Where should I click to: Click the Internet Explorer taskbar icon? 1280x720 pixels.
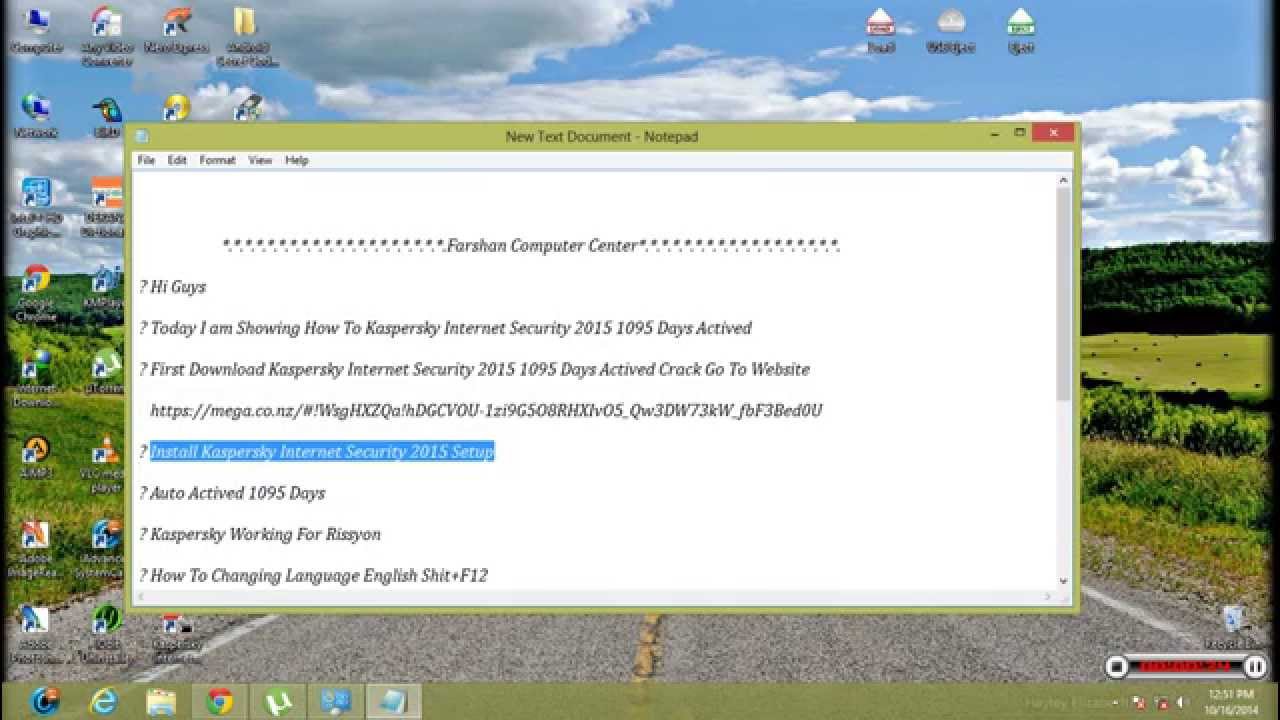click(103, 701)
